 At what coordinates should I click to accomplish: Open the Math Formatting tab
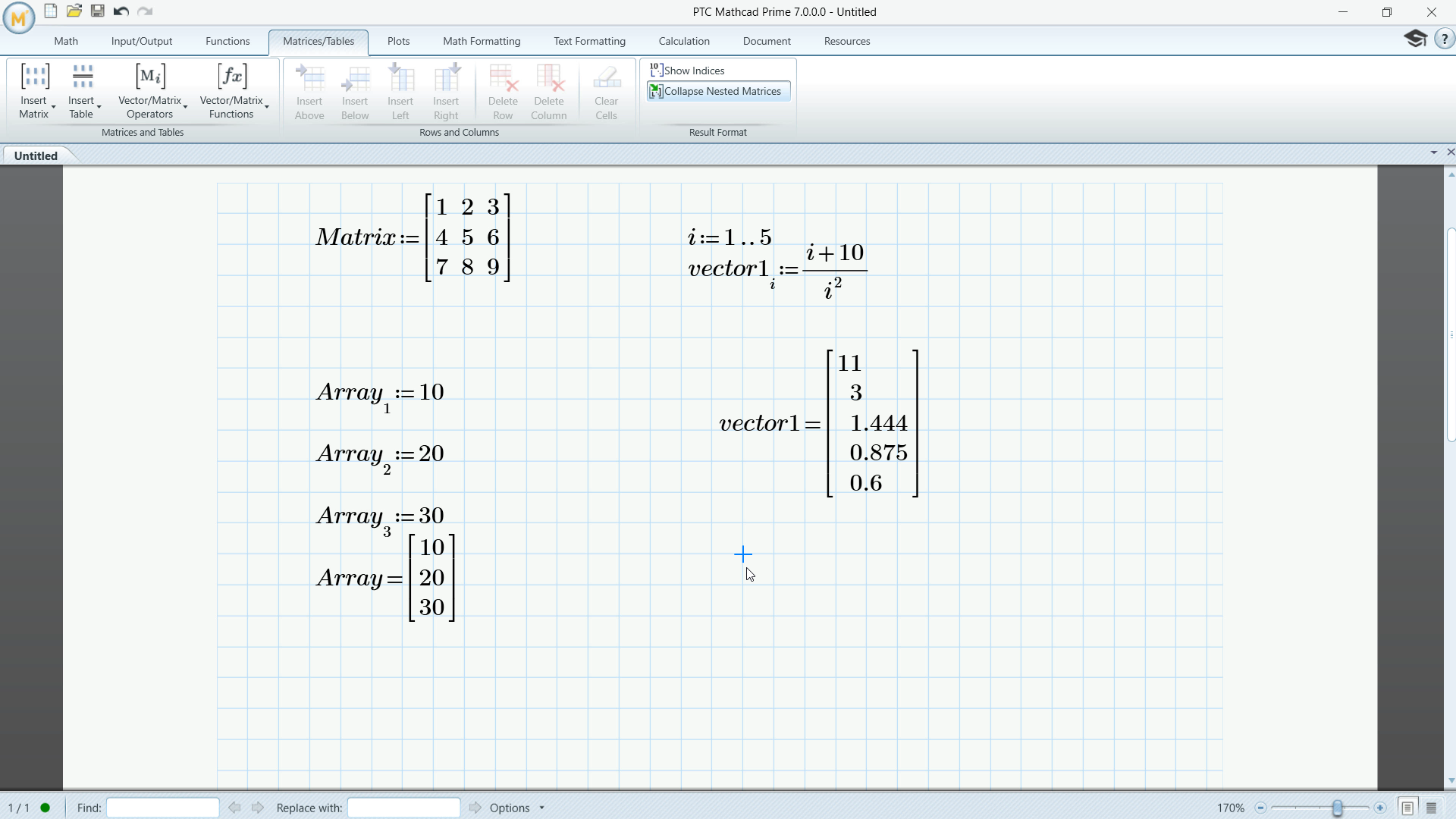tap(482, 41)
